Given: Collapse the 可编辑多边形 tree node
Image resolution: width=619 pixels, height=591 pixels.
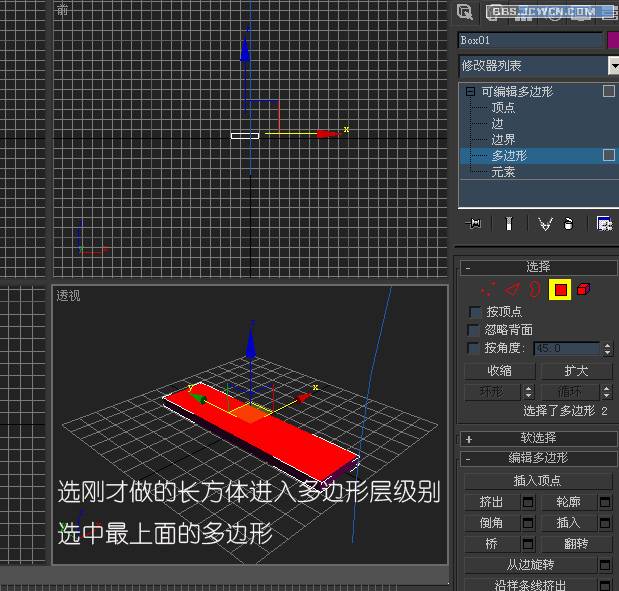Looking at the screenshot, I should point(470,92).
